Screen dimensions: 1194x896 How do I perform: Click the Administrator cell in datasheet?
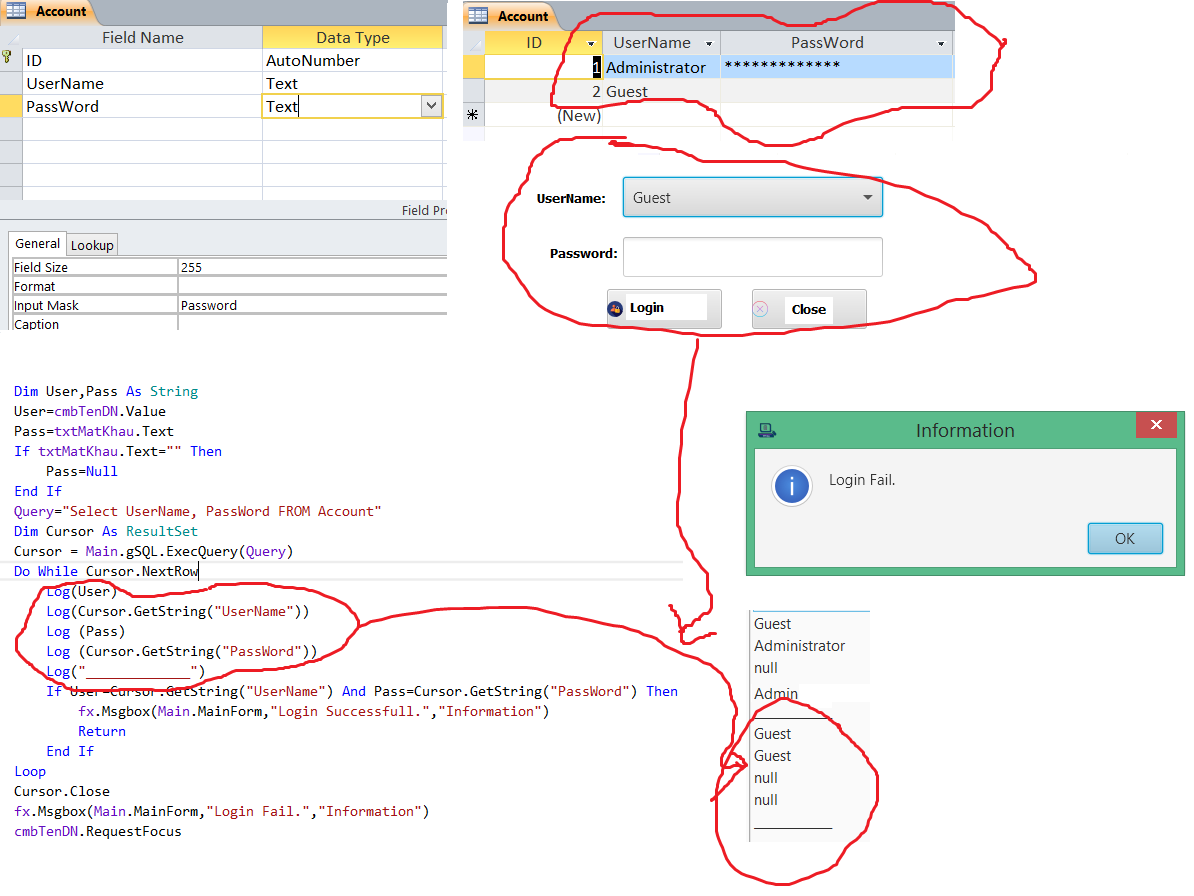point(661,67)
